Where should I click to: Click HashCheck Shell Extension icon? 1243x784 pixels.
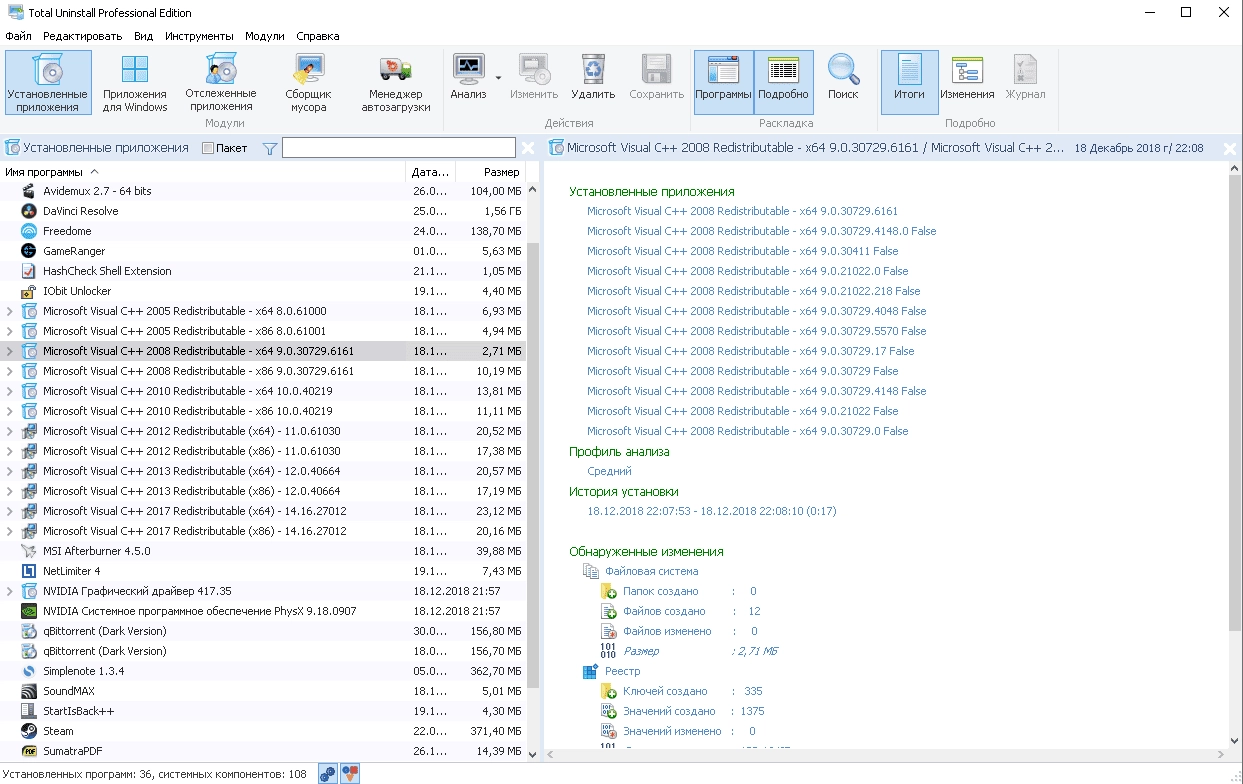tap(29, 271)
